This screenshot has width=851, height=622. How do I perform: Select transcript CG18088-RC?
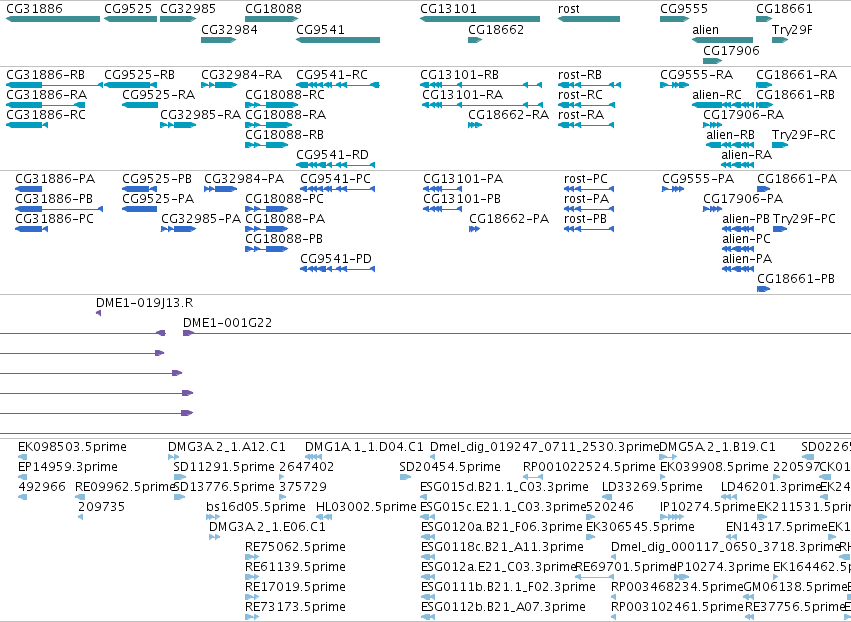tap(269, 105)
